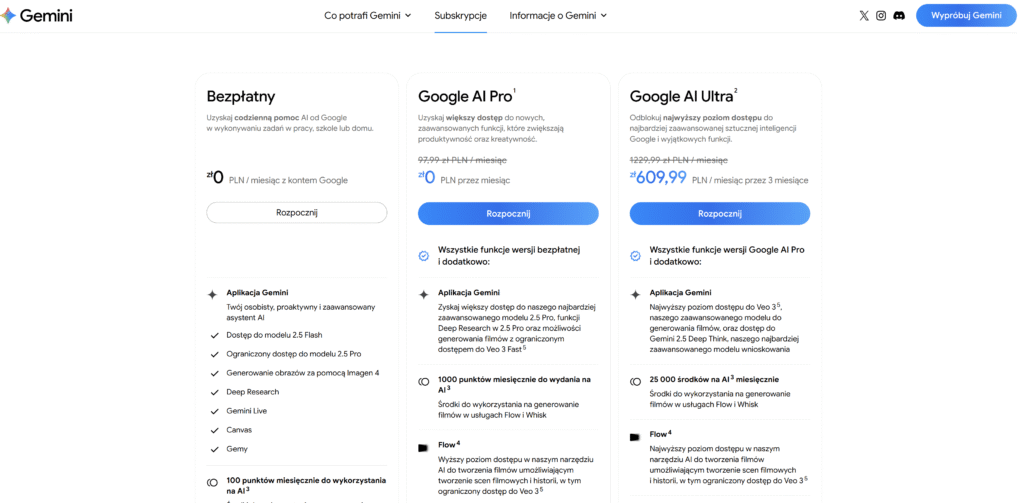
Task: Click Rozpocznij under the Bezpłatny plan
Action: tap(296, 212)
